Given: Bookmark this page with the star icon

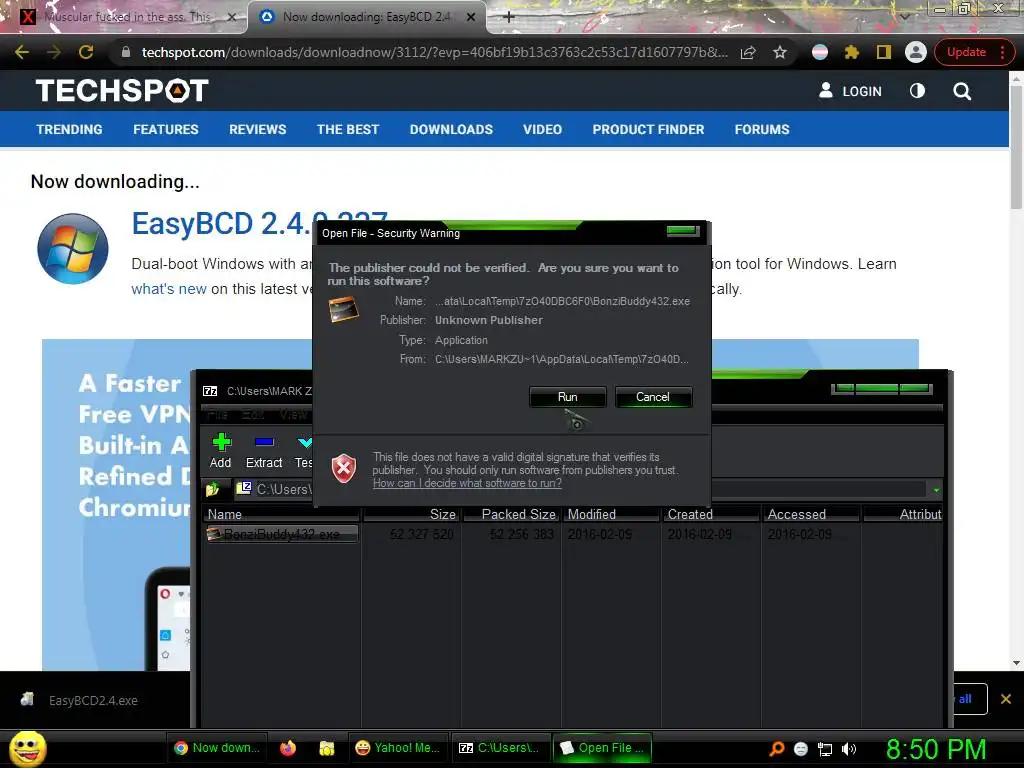Looking at the screenshot, I should point(780,52).
